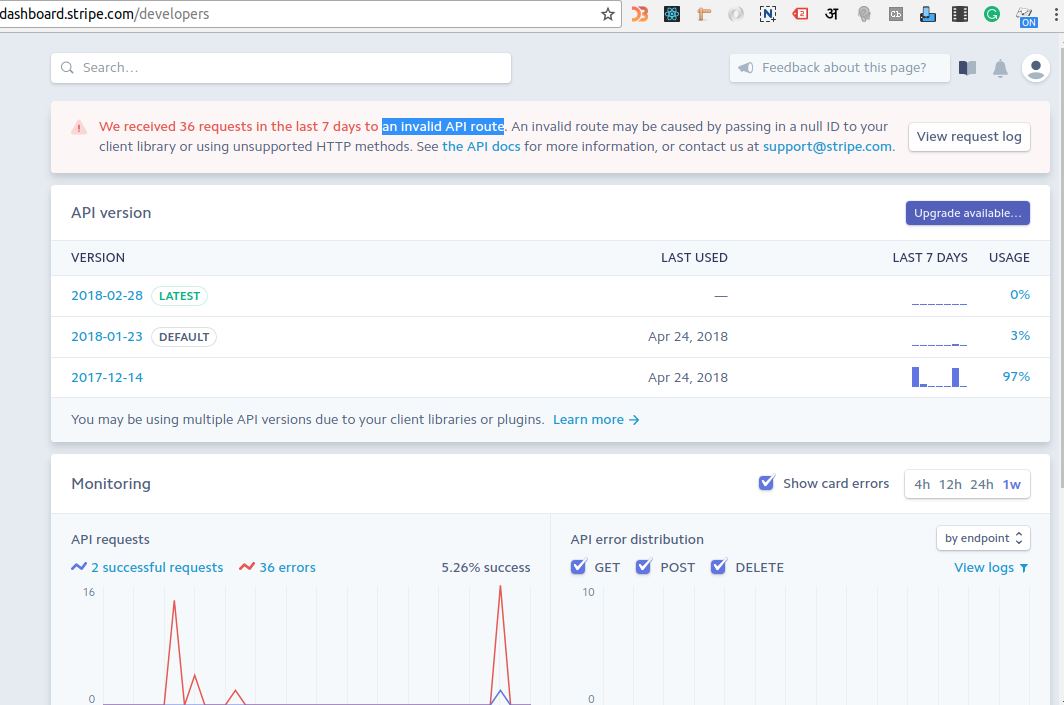Open API version 2018-02-28
This screenshot has height=705, width=1064.
click(x=107, y=295)
